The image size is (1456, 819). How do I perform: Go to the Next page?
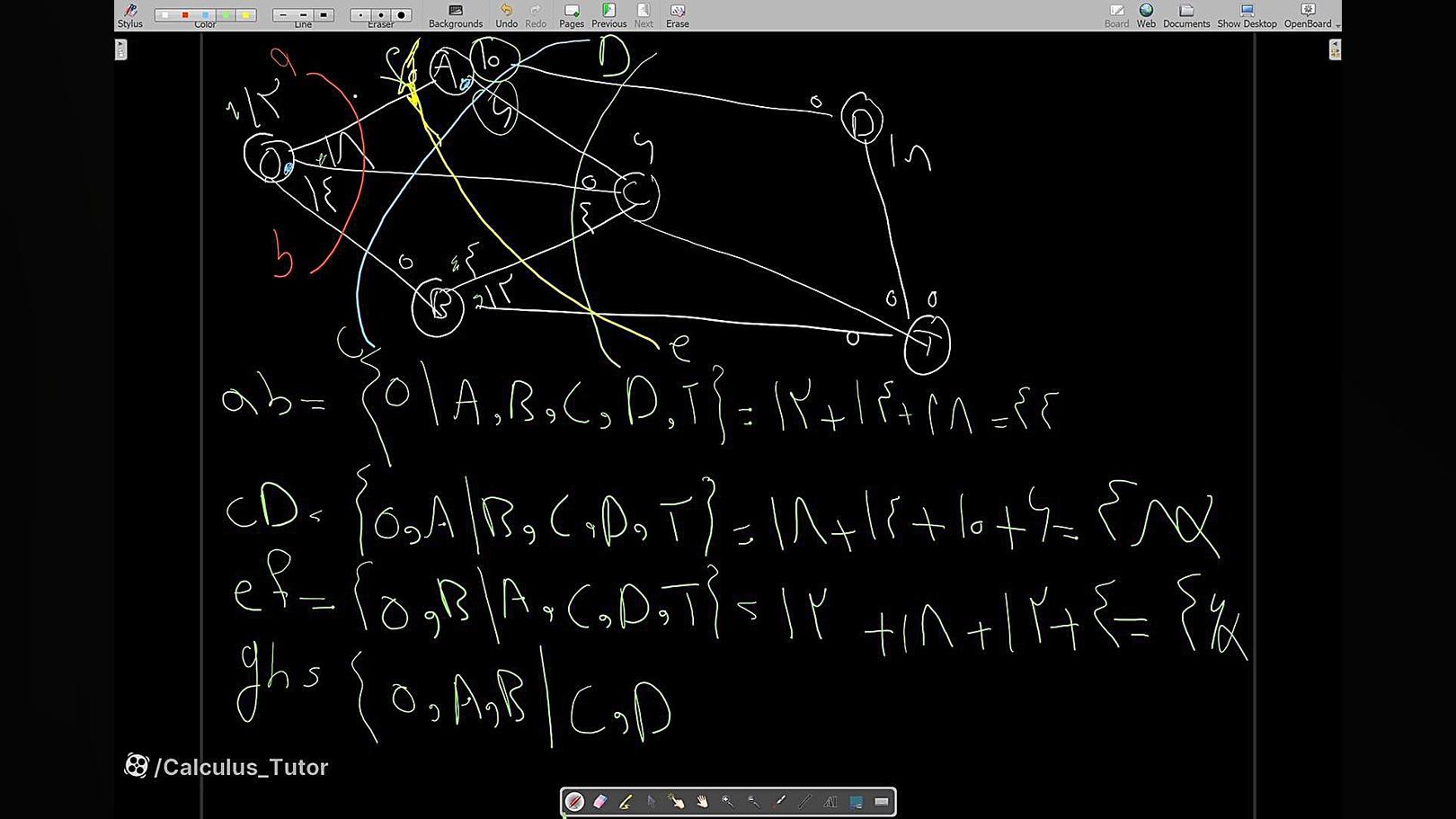[x=644, y=15]
